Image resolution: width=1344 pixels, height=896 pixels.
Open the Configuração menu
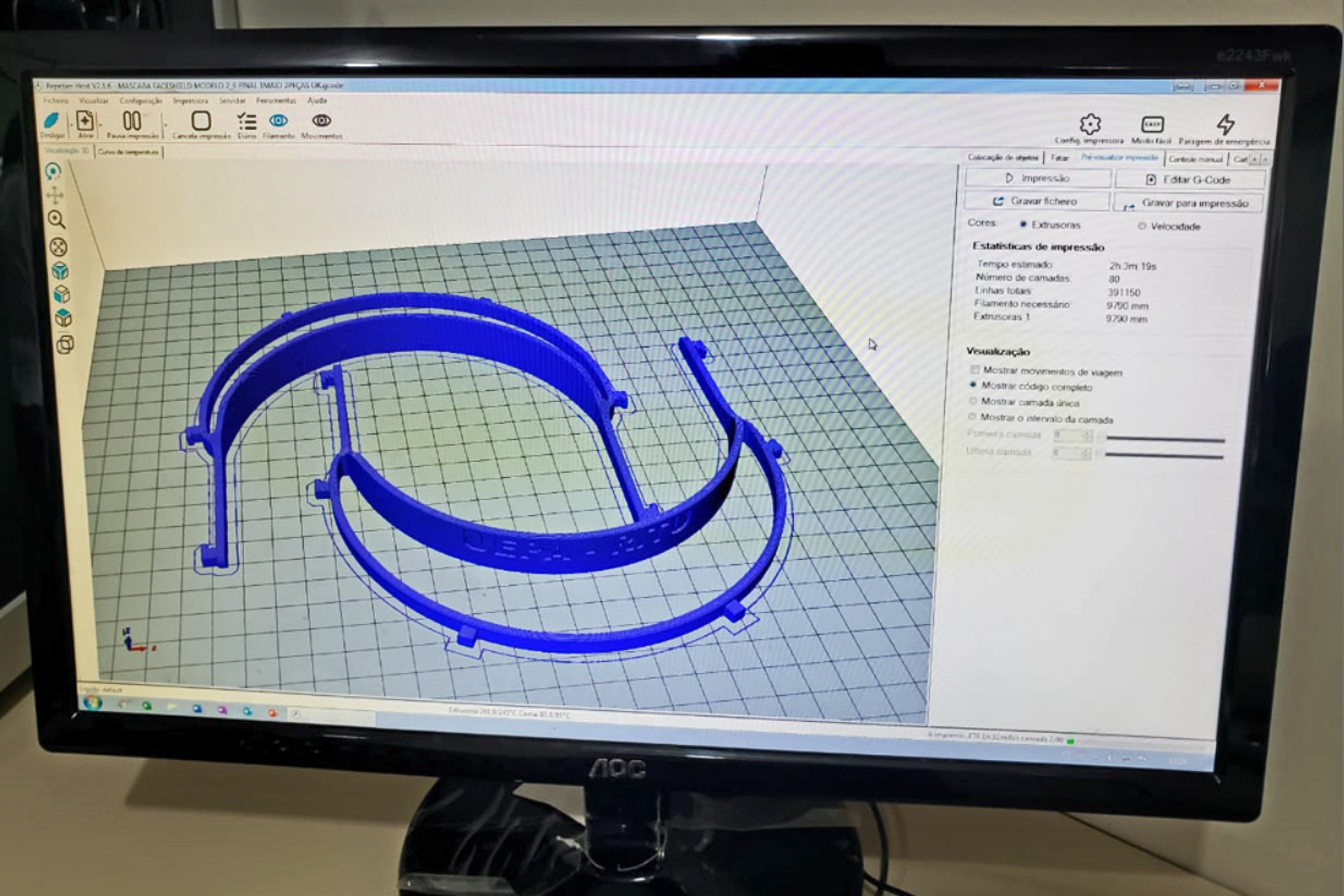141,101
